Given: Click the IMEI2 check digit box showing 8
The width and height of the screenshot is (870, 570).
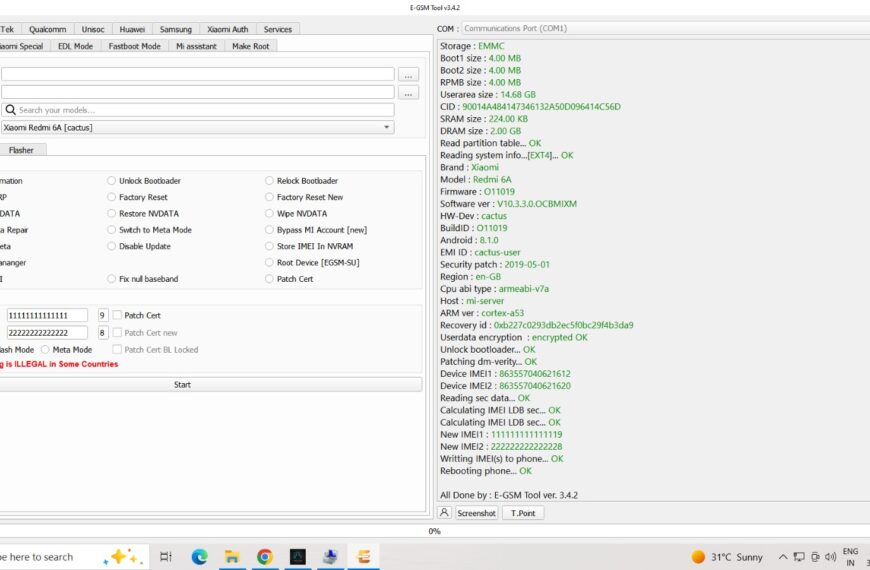Looking at the screenshot, I should click(x=103, y=332).
